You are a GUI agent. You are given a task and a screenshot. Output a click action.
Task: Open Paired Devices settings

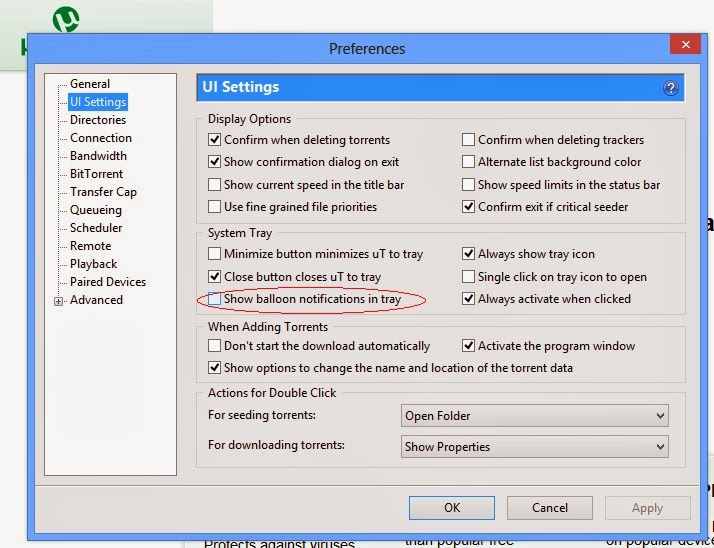[x=108, y=282]
